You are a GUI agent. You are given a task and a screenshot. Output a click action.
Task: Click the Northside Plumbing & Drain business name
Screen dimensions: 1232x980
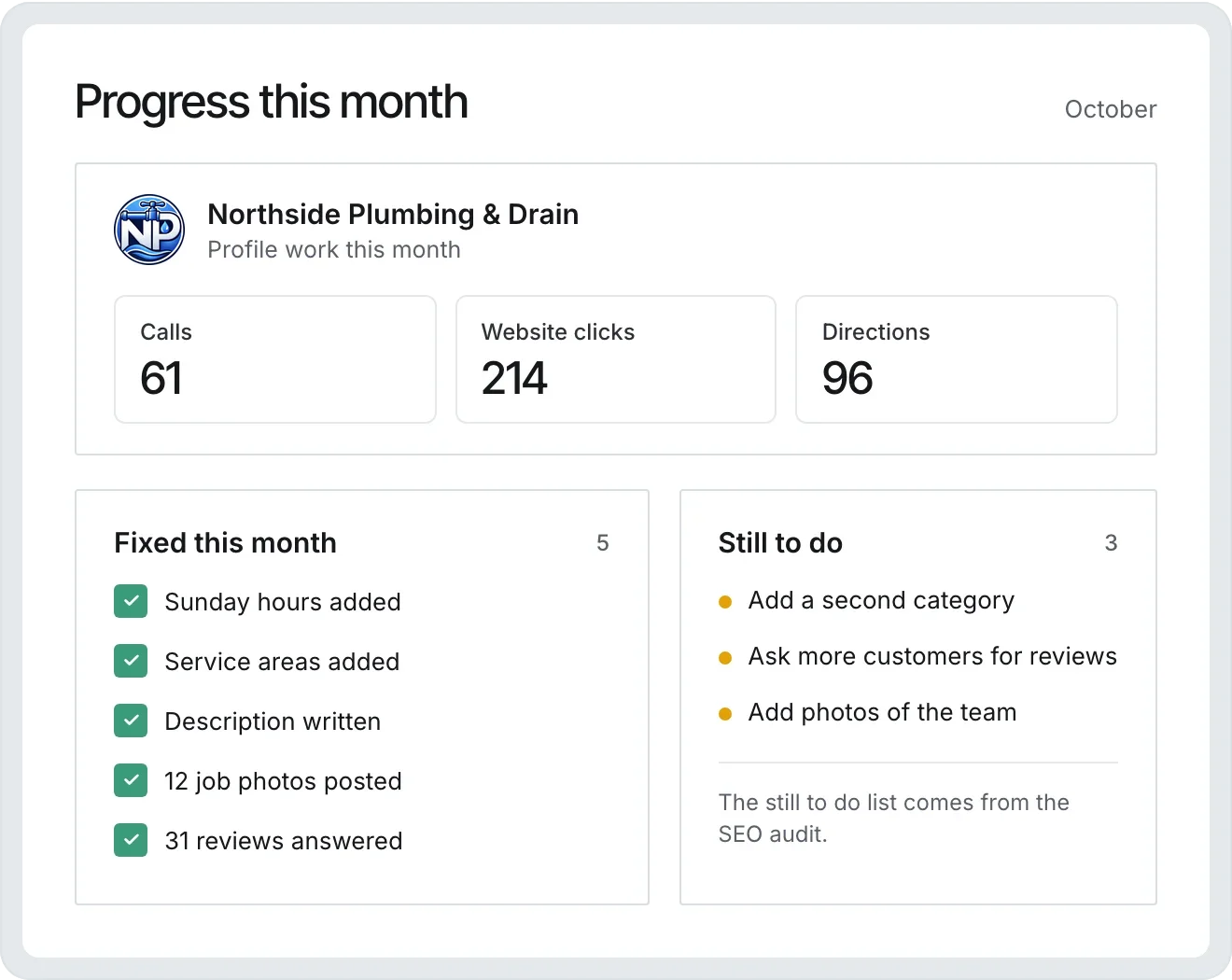(x=393, y=214)
